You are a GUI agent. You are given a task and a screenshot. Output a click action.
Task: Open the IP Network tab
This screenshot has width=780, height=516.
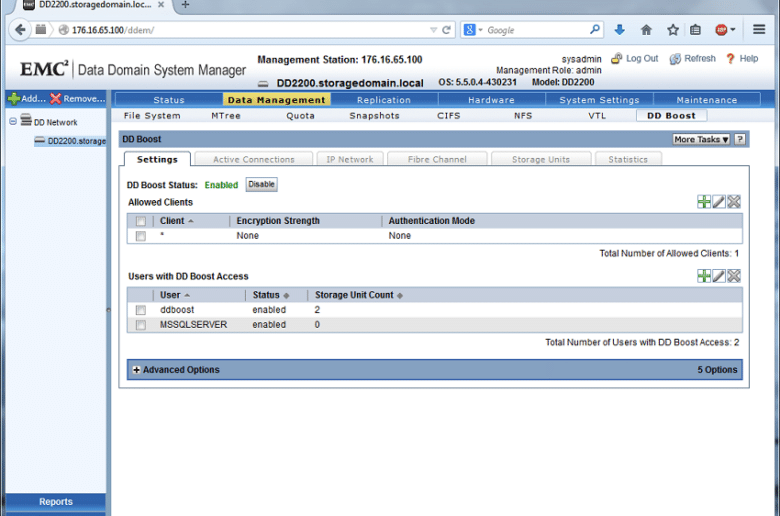pos(350,159)
